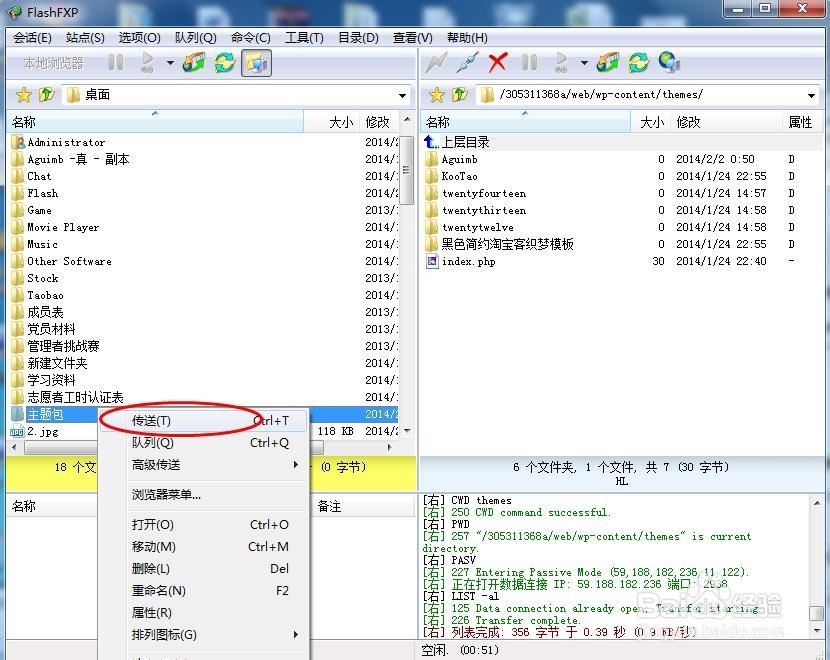Select local Other Software folder

click(x=203, y=261)
